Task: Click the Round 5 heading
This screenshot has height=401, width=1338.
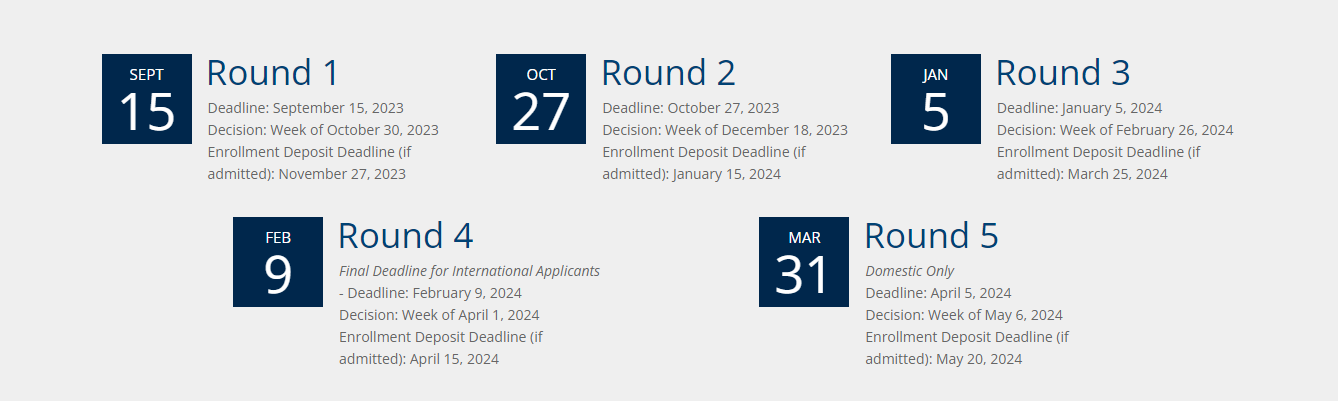Action: point(931,236)
